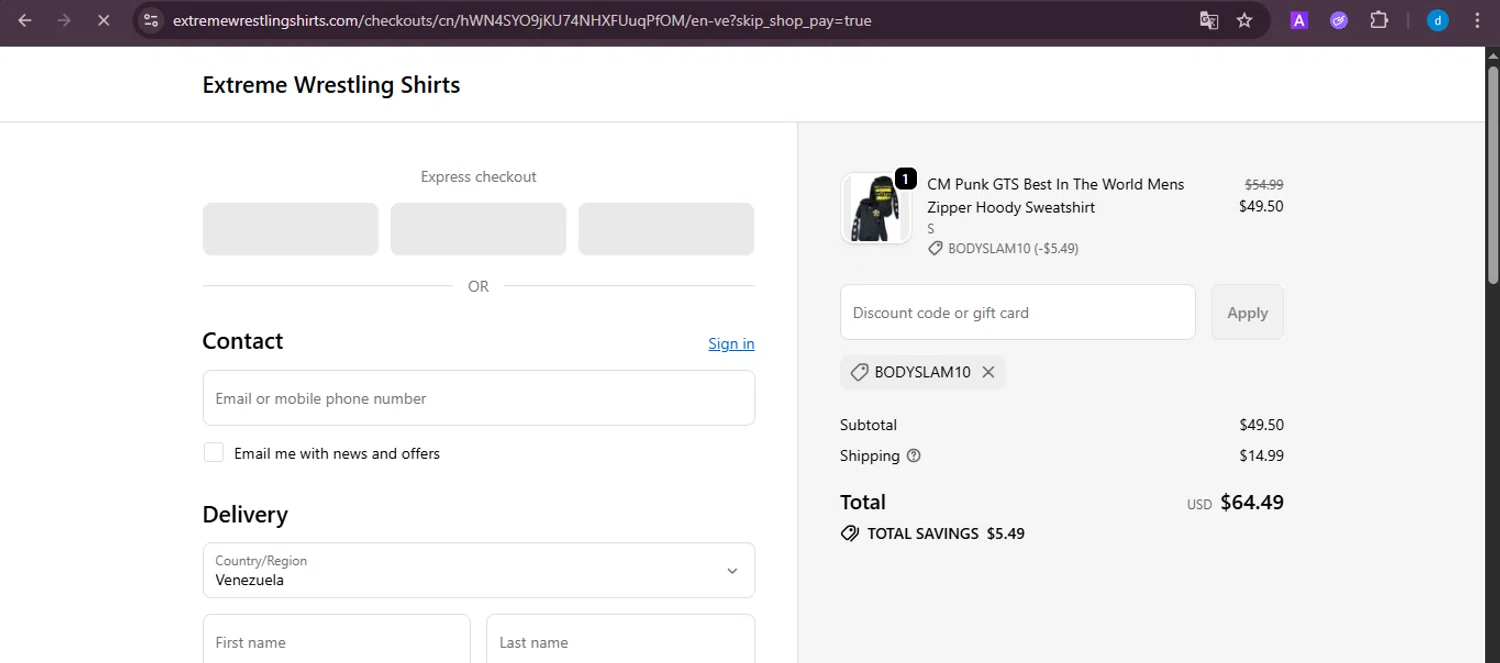Bookmark this page with the star icon
Screen dimensions: 1500x663
pyautogui.click(x=1244, y=20)
